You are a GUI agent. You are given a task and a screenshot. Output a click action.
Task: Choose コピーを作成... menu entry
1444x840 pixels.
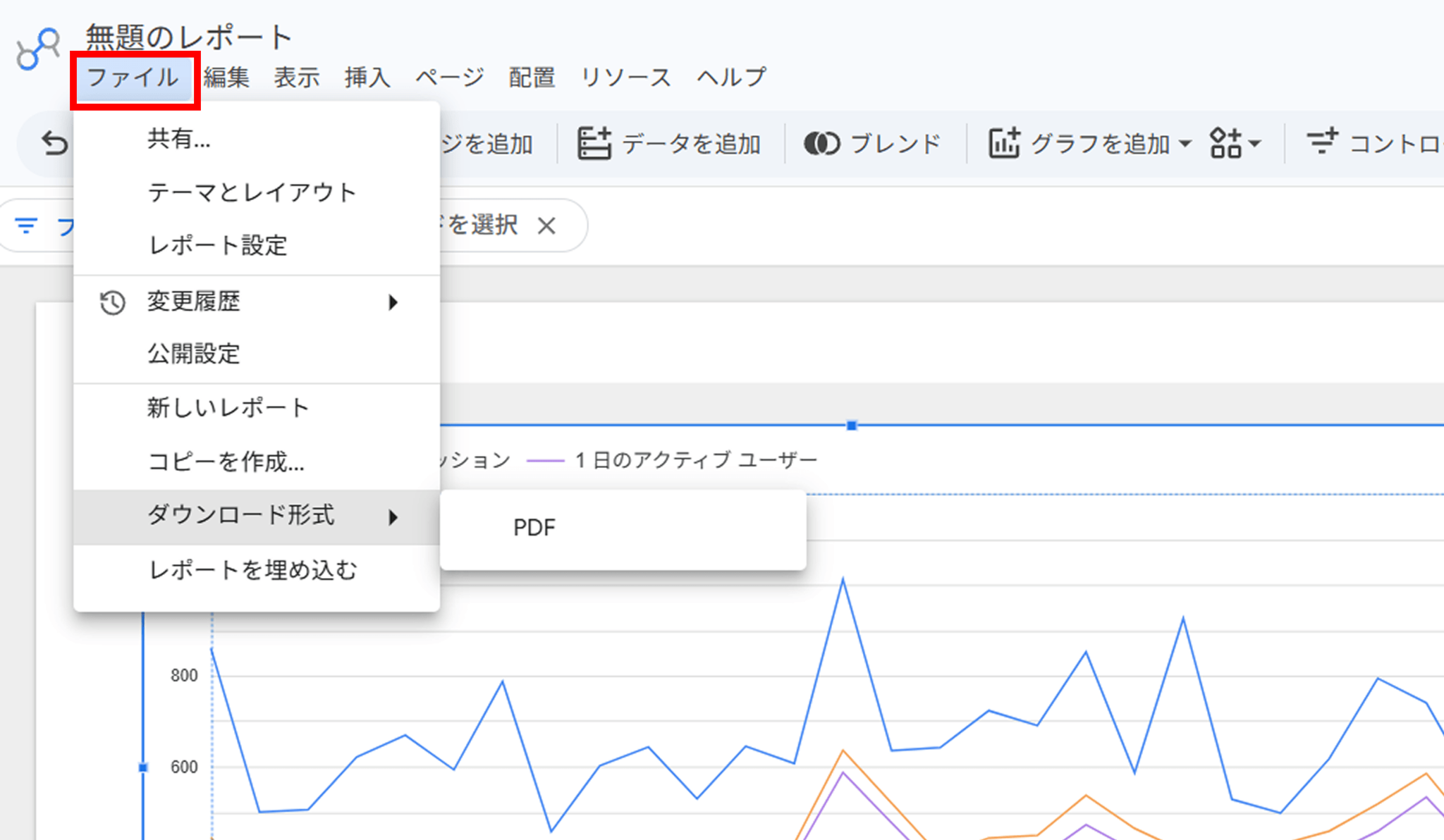[x=257, y=462]
